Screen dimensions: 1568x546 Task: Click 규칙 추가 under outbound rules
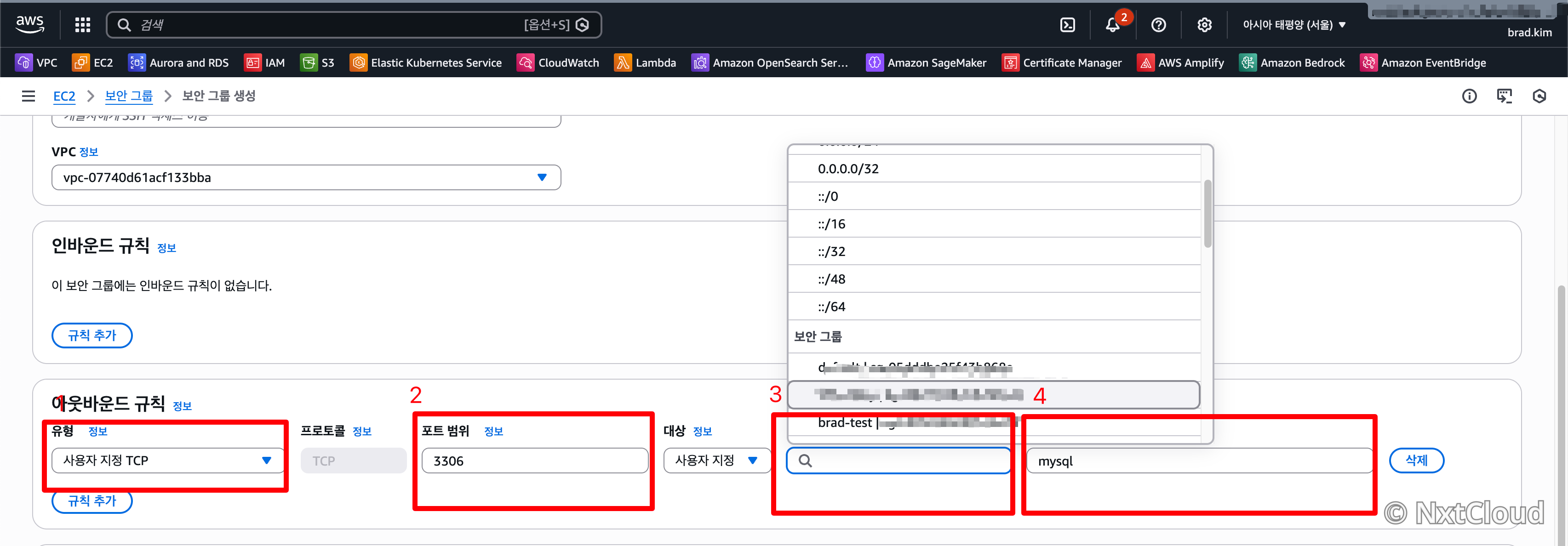(92, 501)
